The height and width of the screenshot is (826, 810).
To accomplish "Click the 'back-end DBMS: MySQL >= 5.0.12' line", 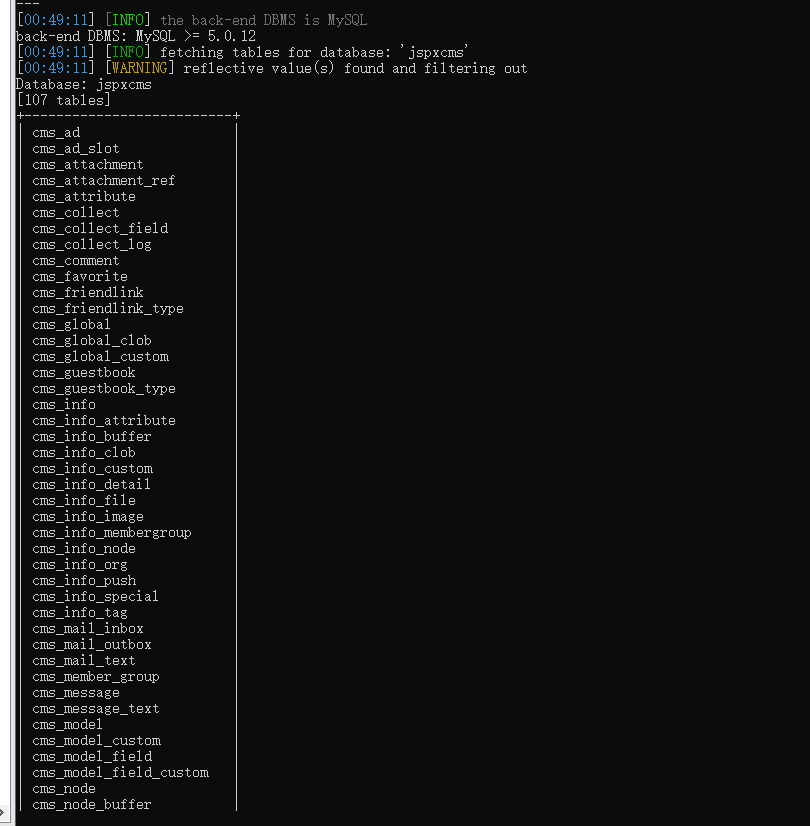I will tap(136, 36).
